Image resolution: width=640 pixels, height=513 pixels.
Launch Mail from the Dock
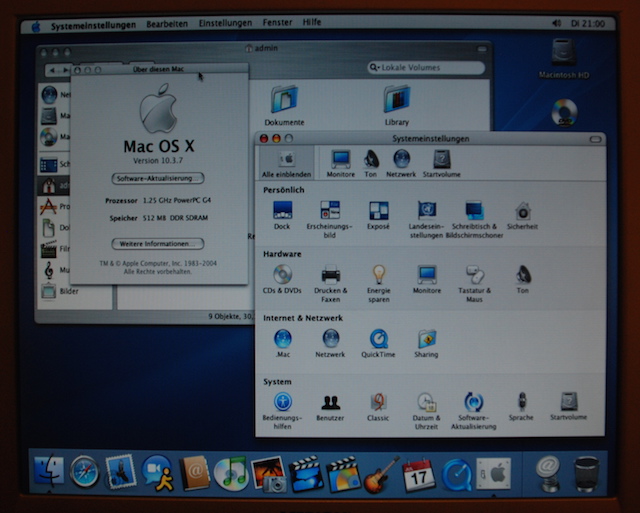pos(120,471)
